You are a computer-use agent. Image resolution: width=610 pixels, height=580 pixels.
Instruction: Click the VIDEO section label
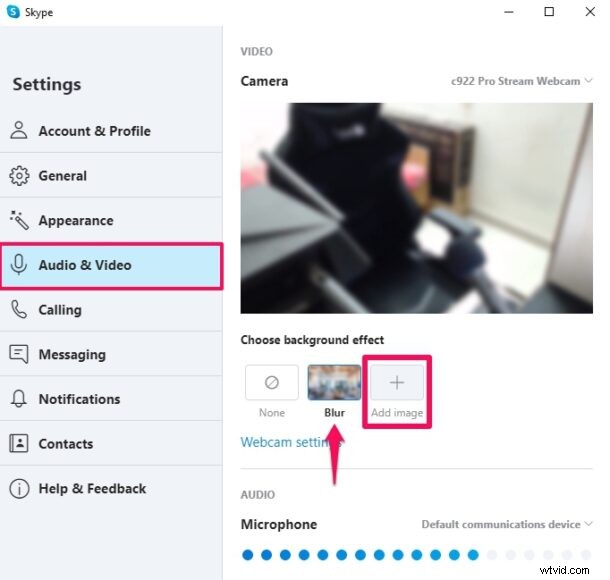click(x=257, y=51)
